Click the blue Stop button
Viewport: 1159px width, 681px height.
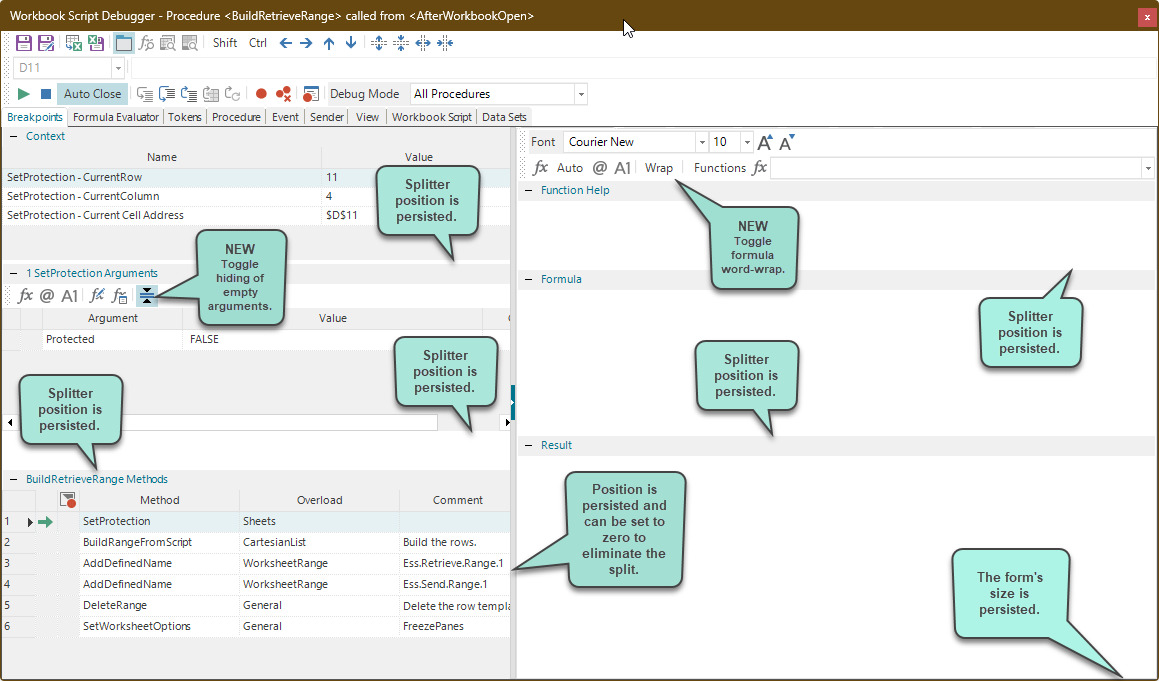coord(46,94)
